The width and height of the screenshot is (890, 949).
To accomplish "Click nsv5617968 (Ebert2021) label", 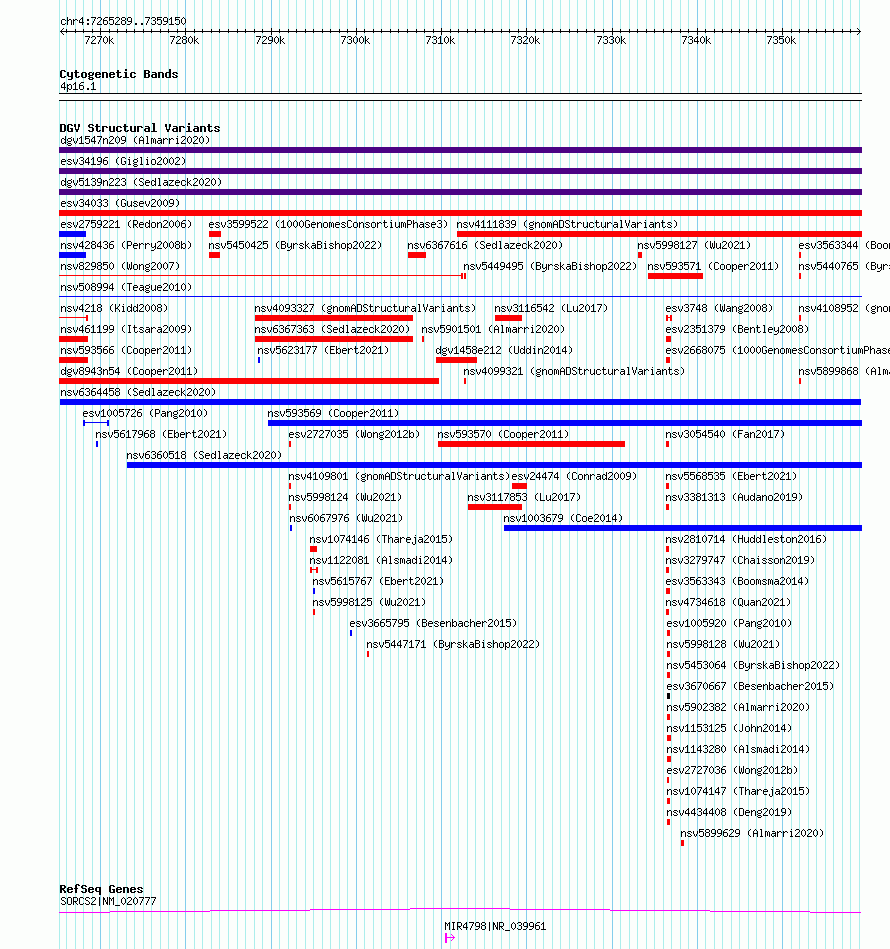I will click(x=161, y=435).
